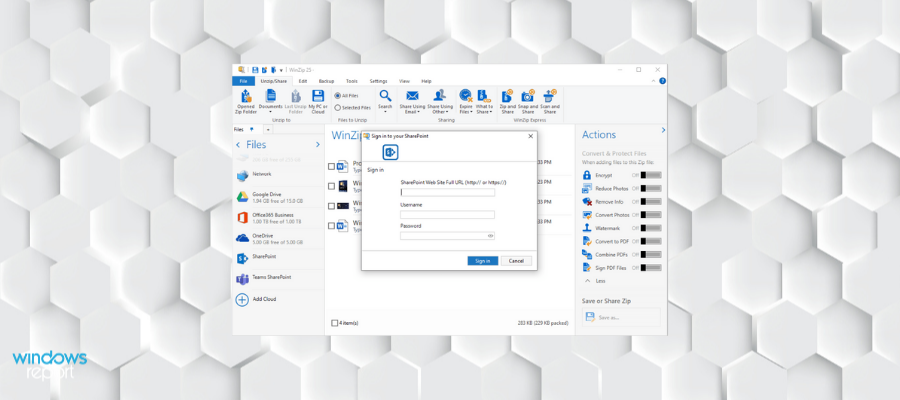Click the Save as... button
The width and height of the screenshot is (900, 400).
point(621,317)
